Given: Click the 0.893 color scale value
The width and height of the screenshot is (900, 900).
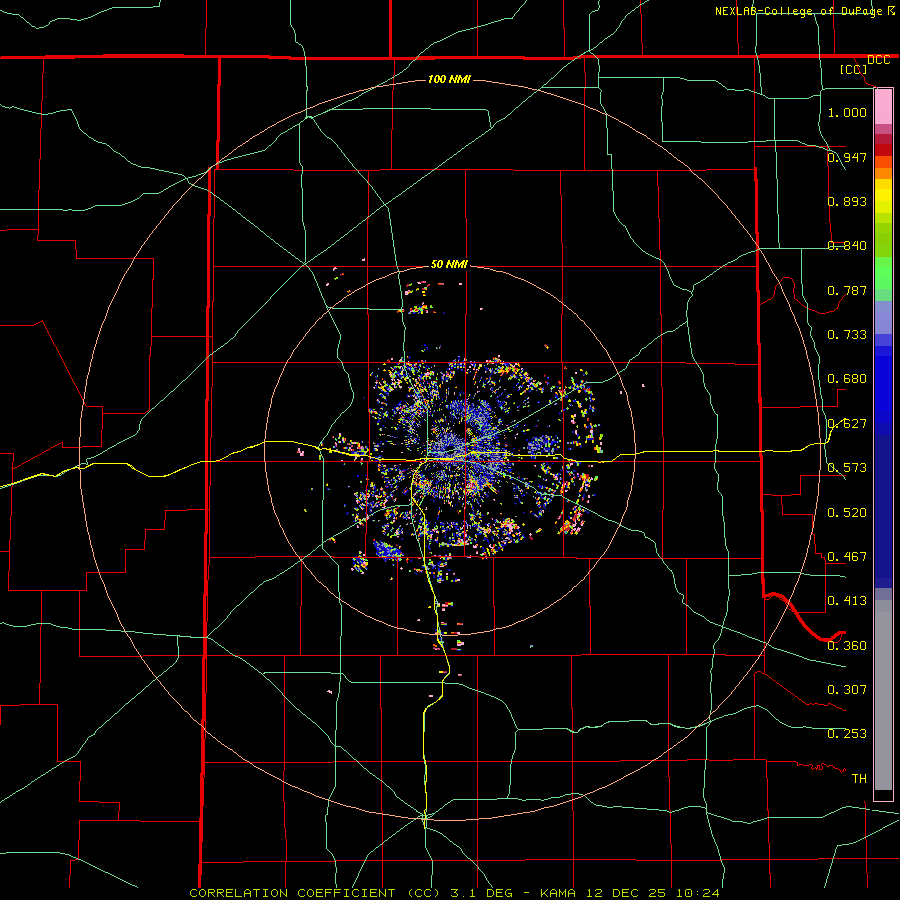Looking at the screenshot, I should pyautogui.click(x=847, y=201).
